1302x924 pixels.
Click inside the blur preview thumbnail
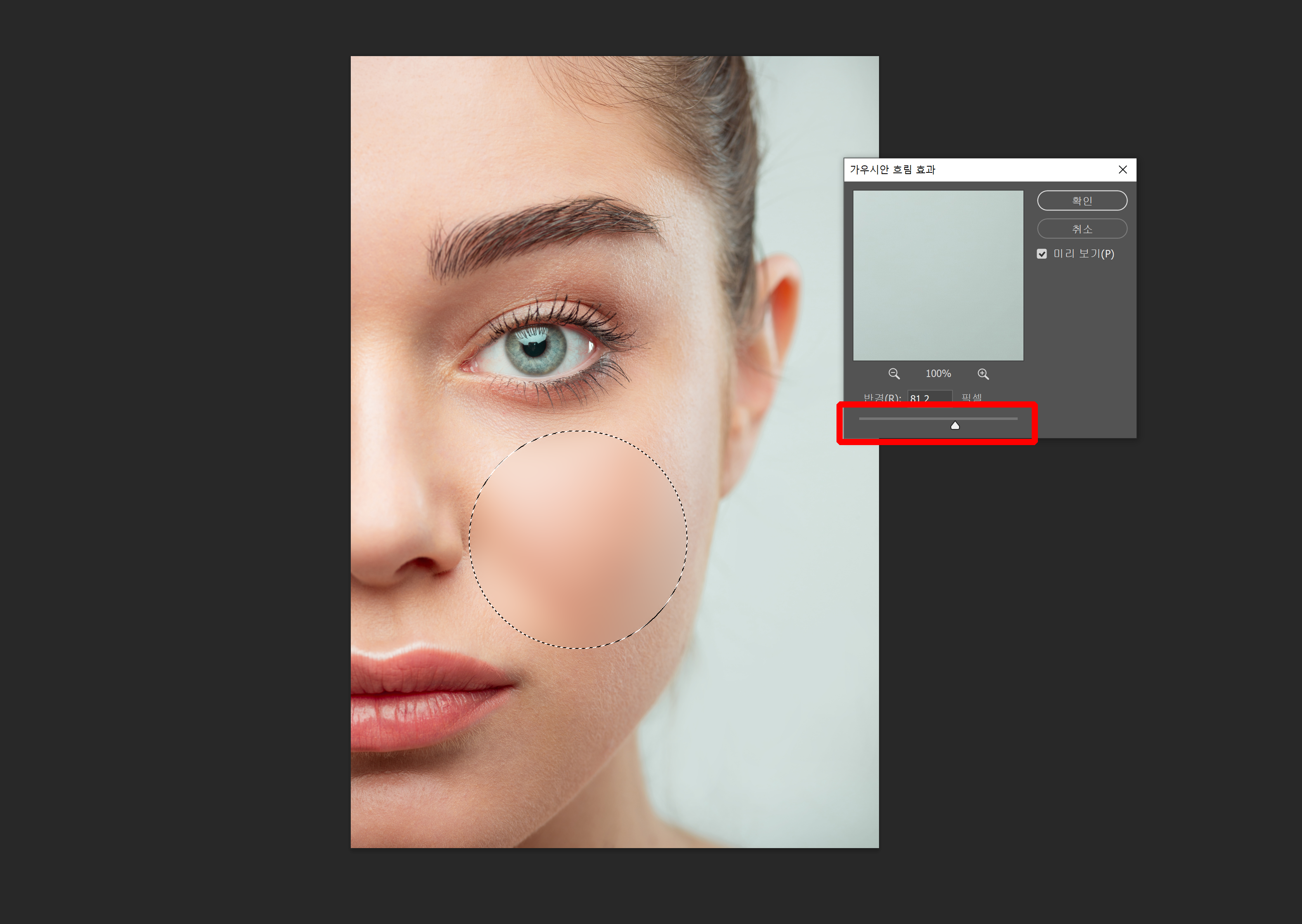click(x=938, y=276)
